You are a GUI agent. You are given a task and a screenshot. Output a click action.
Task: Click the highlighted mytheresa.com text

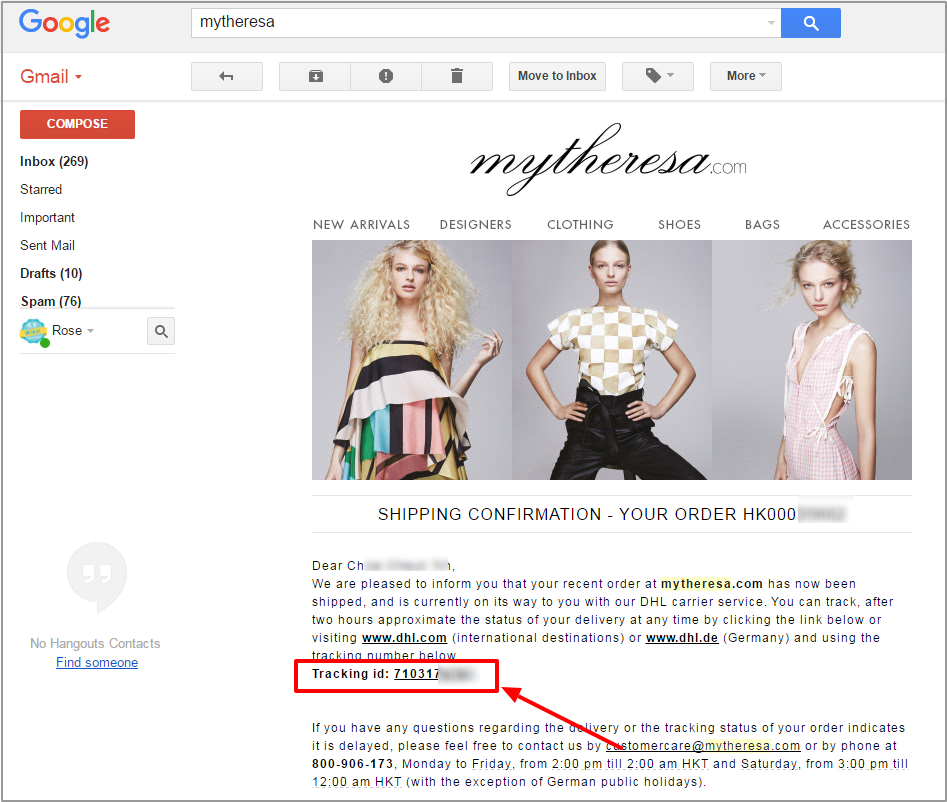(711, 584)
